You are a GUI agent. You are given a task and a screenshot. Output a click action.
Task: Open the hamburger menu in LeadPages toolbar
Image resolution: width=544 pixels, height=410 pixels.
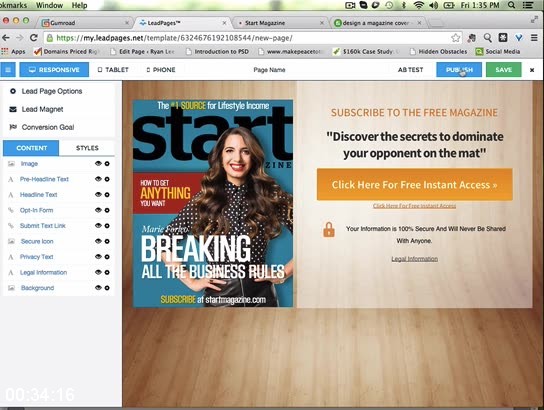[x=8, y=70]
